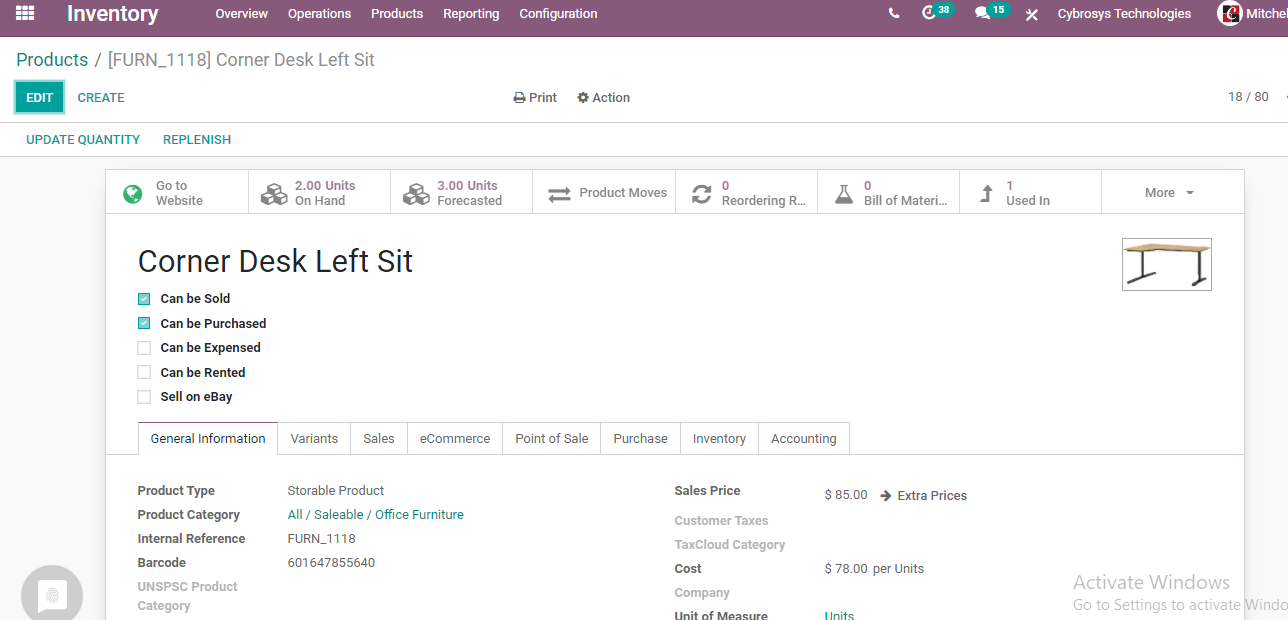Go to the Overview menu
Screen dimensions: 1288x620
point(242,14)
